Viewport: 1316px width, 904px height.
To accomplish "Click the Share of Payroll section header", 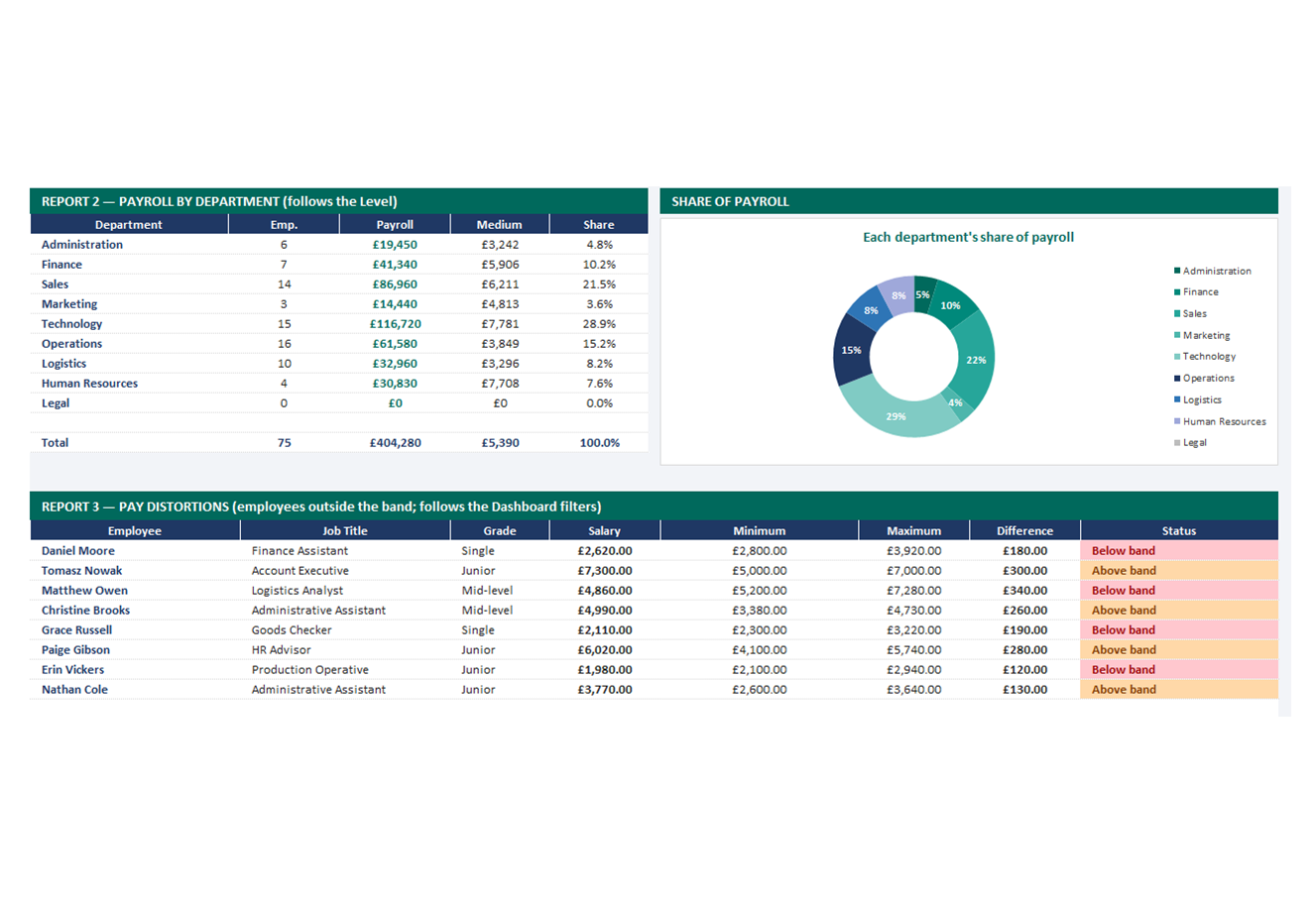I will [x=730, y=201].
